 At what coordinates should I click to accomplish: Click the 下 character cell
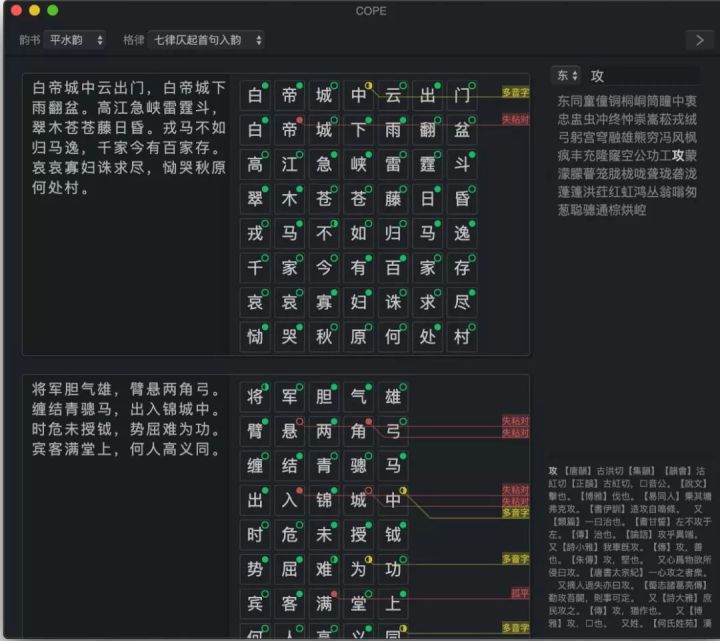click(x=359, y=130)
